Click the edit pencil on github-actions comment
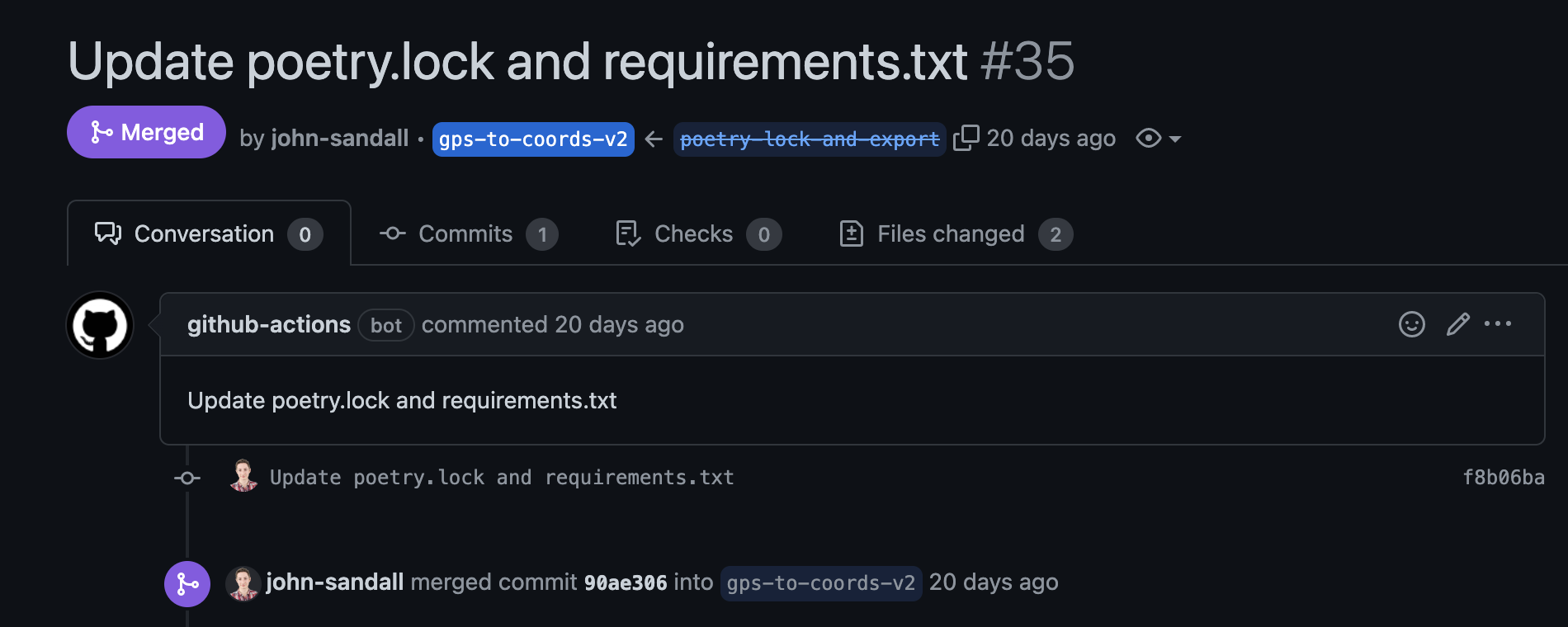Screen dimensions: 1568x627 pos(1457,324)
